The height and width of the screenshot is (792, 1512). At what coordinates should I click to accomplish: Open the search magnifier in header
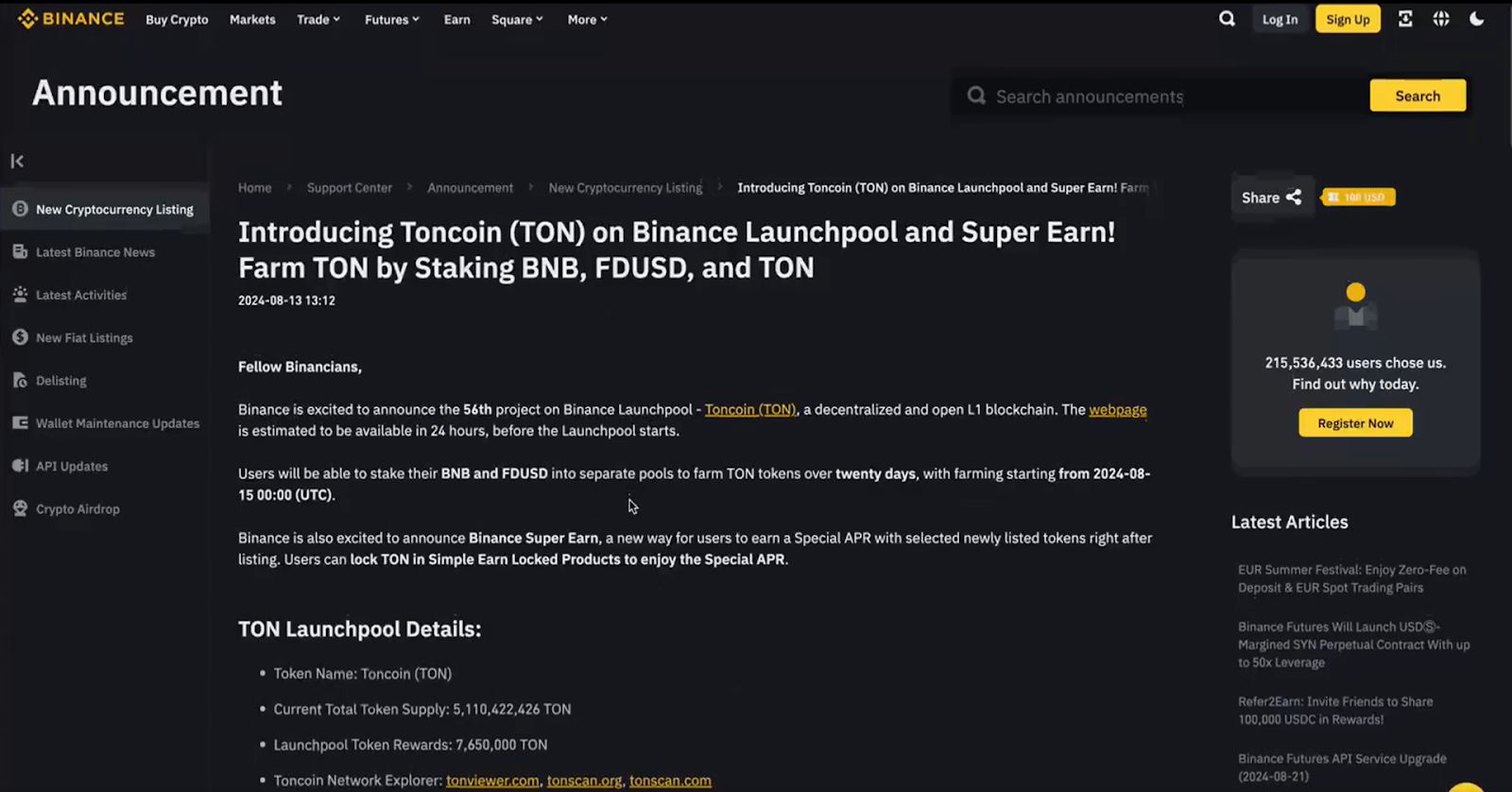coord(1227,19)
